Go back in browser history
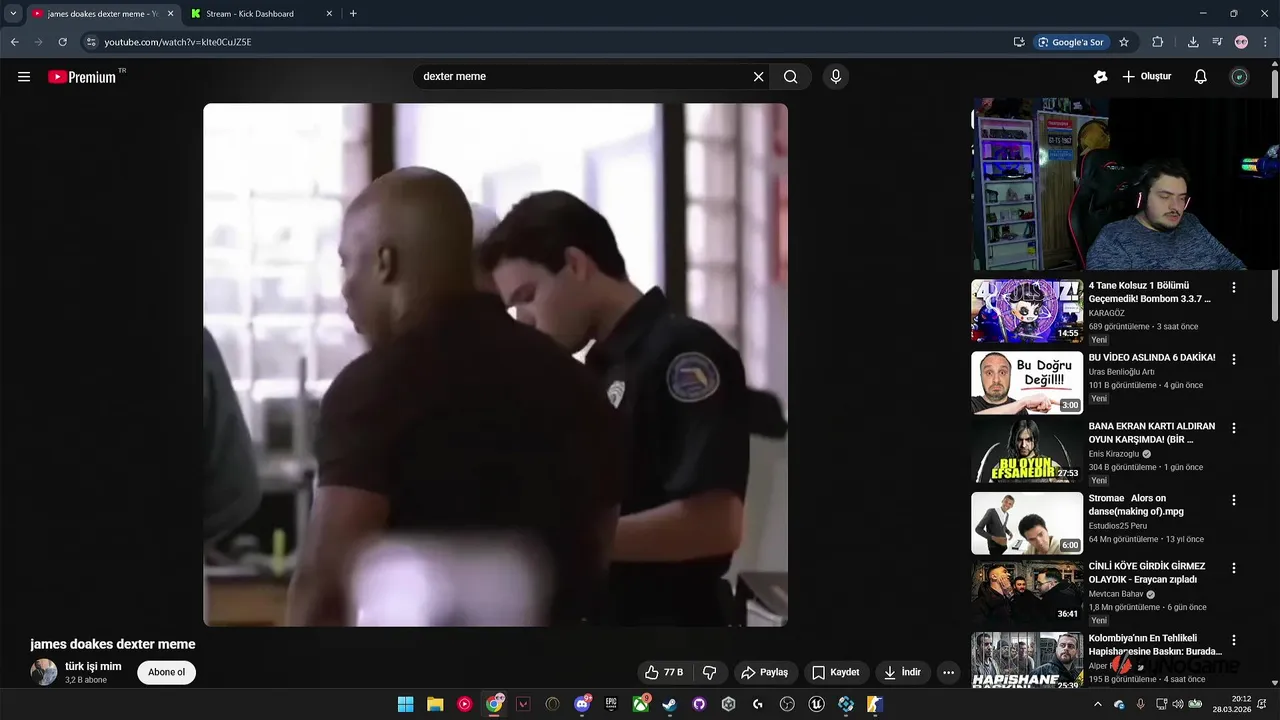The width and height of the screenshot is (1280, 720). (14, 42)
